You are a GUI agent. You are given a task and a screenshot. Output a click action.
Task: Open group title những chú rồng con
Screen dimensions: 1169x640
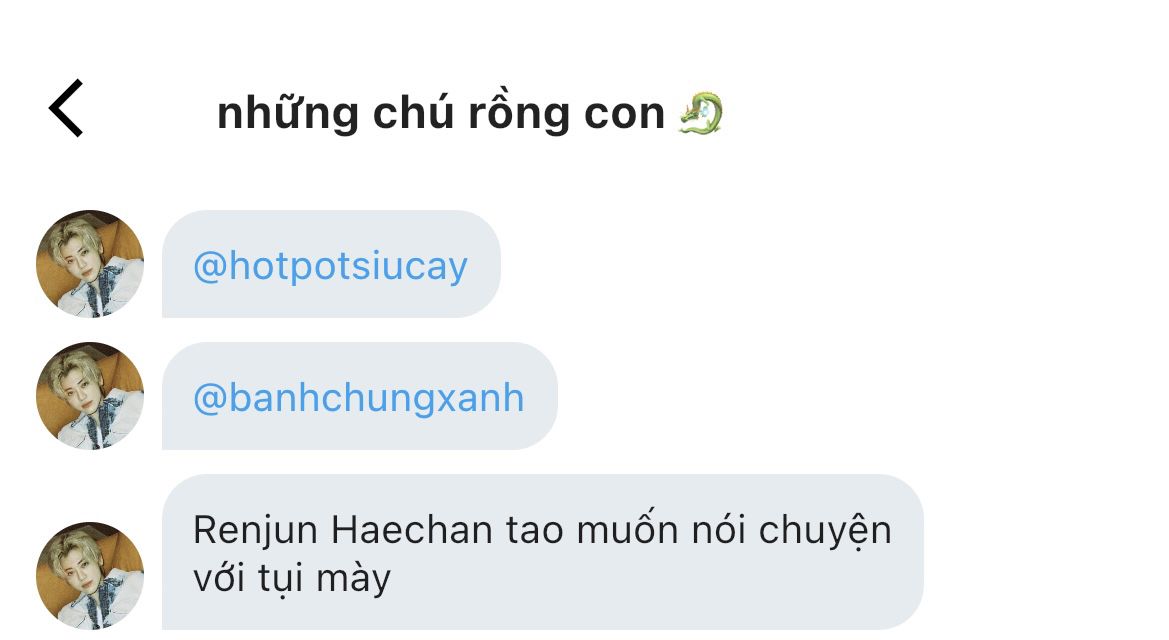pos(470,113)
